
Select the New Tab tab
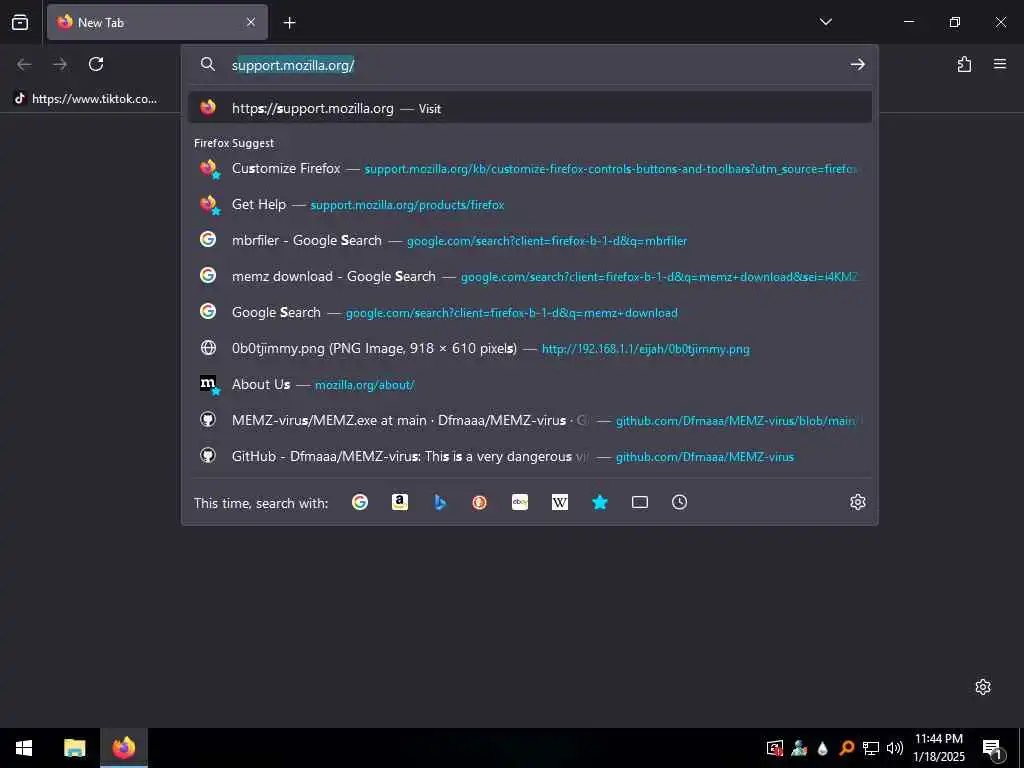[x=157, y=22]
